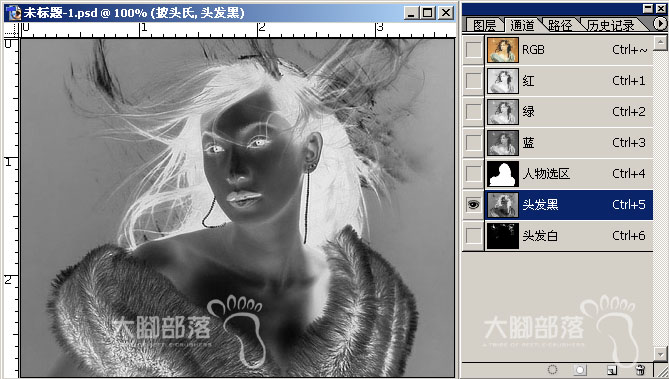Screen dimensions: 669x379
Task: Click the 人物选区 alpha channel thumbnail
Action: [503, 174]
